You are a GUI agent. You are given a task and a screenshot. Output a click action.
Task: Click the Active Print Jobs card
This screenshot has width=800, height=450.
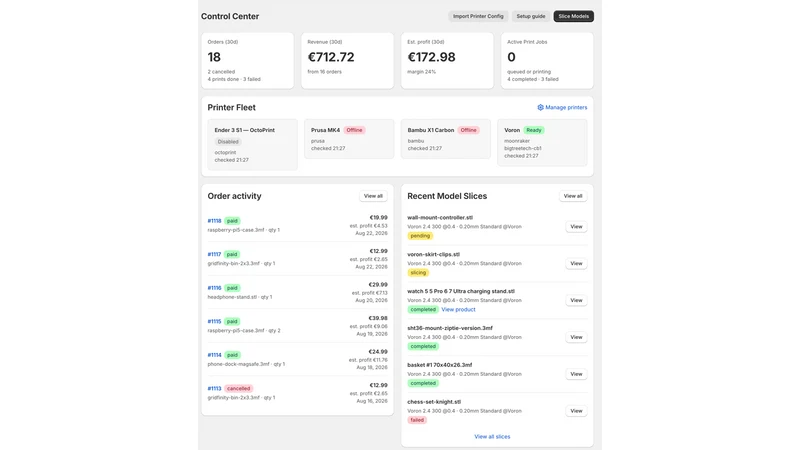pyautogui.click(x=547, y=61)
